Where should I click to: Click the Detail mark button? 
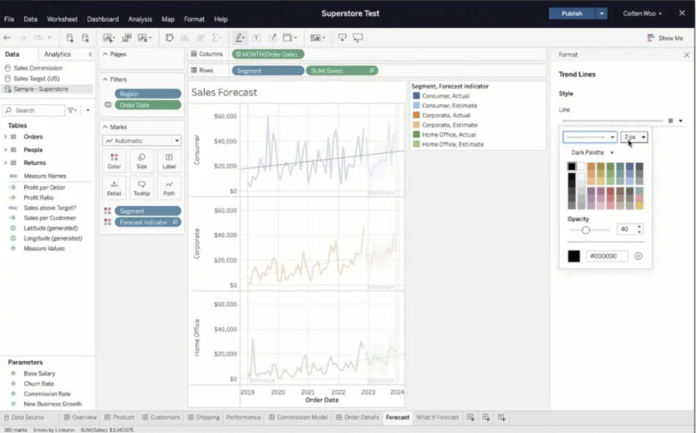click(114, 187)
